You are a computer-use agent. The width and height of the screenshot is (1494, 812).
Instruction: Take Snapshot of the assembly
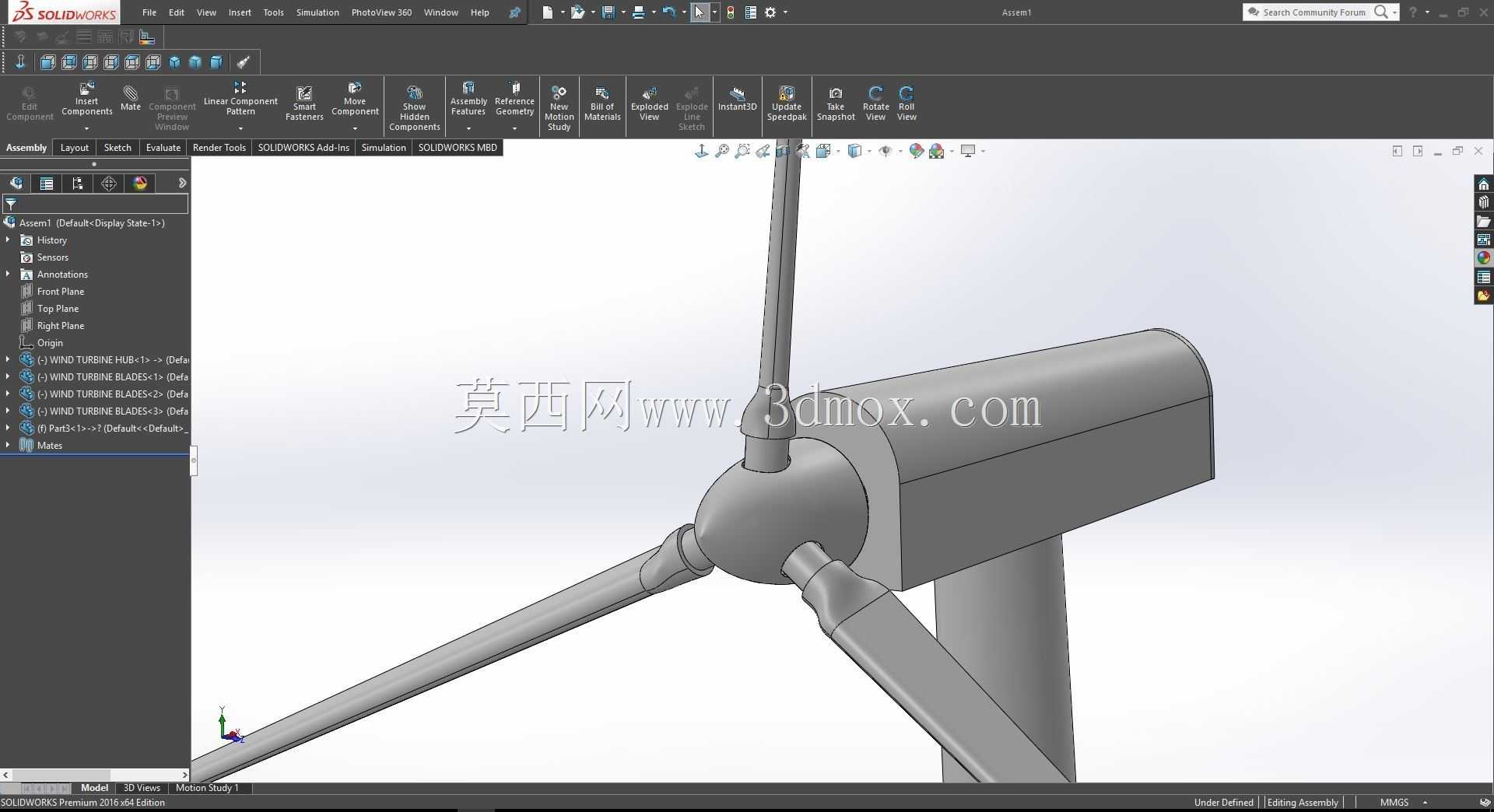(x=836, y=103)
